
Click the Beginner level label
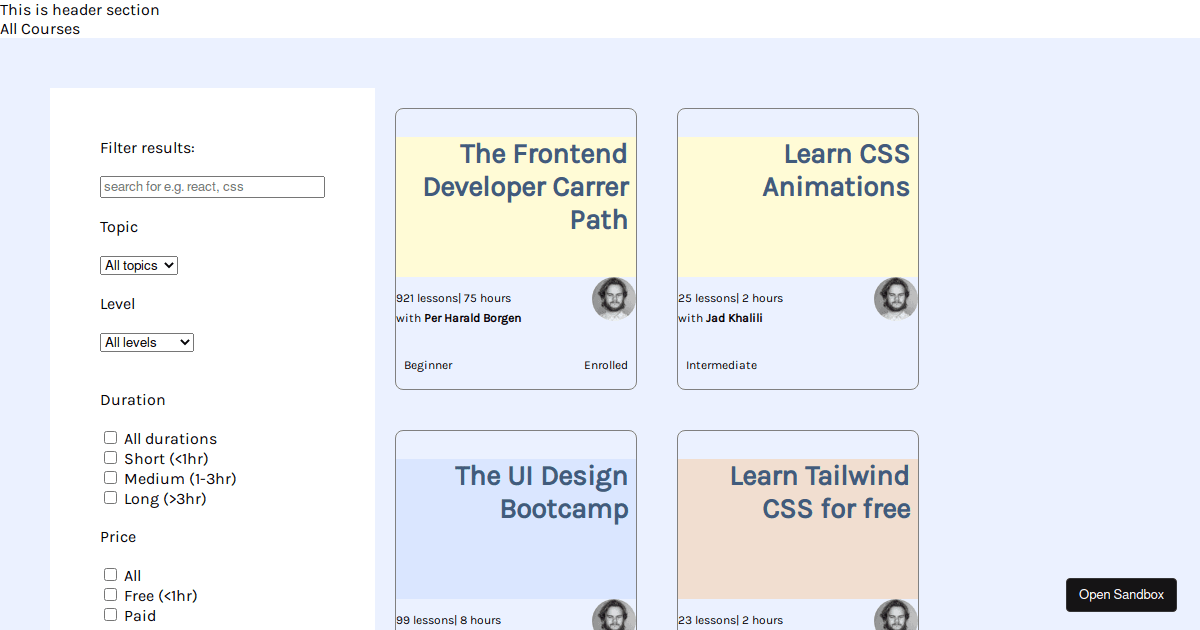[428, 366]
